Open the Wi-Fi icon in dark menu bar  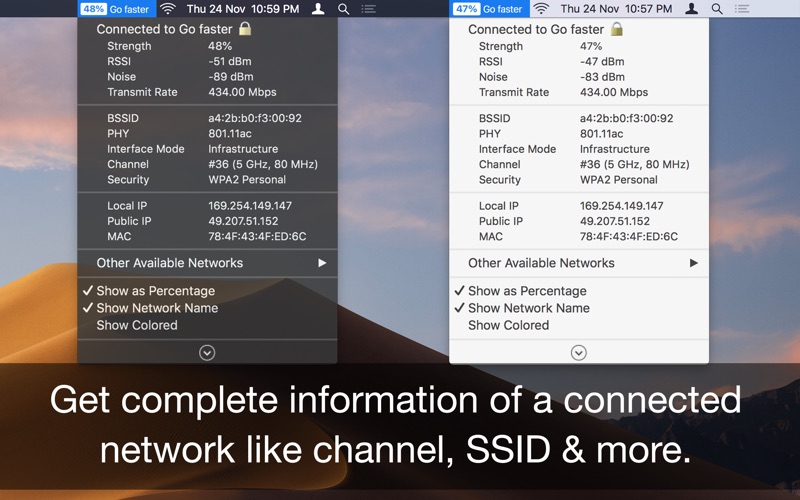tap(167, 9)
